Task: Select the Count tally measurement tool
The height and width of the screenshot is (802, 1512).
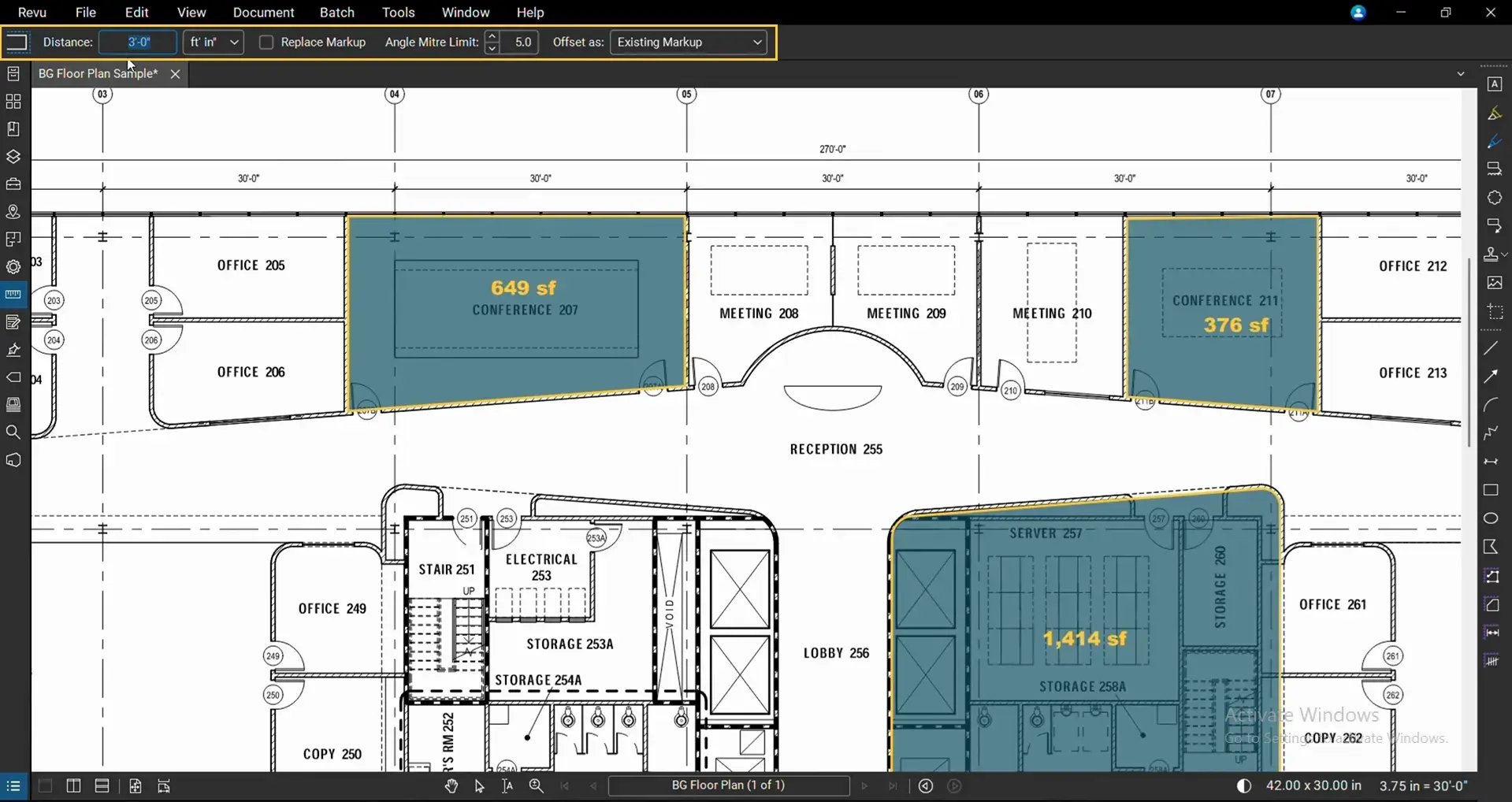Action: click(1492, 660)
